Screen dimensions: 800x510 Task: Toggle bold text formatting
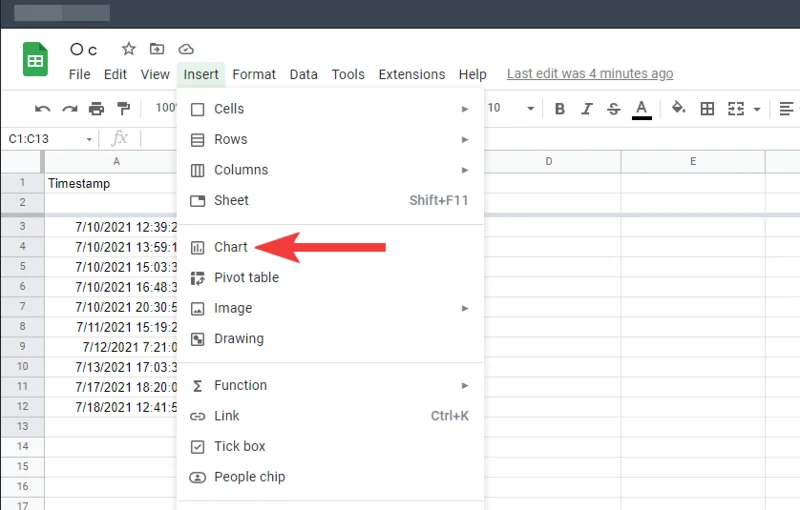click(x=560, y=109)
